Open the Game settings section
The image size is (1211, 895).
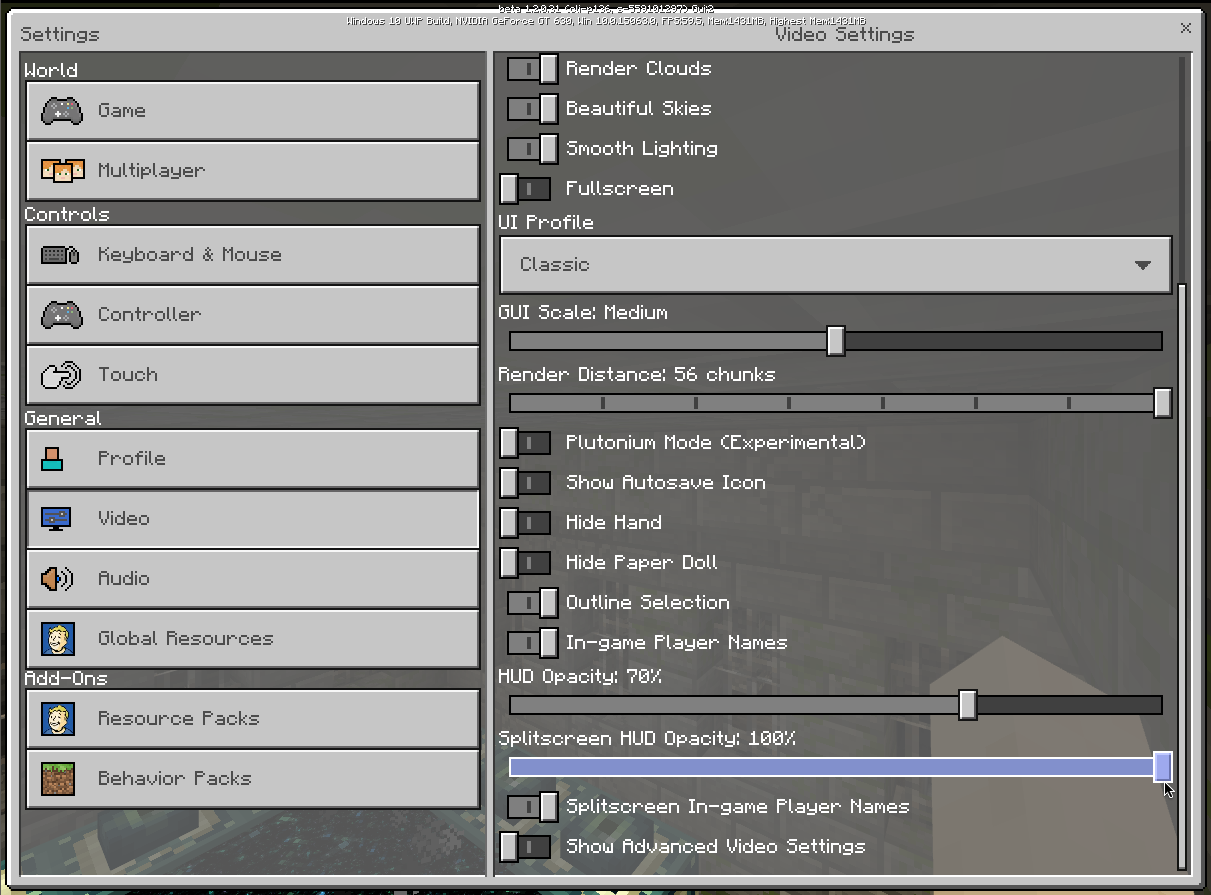coord(253,110)
